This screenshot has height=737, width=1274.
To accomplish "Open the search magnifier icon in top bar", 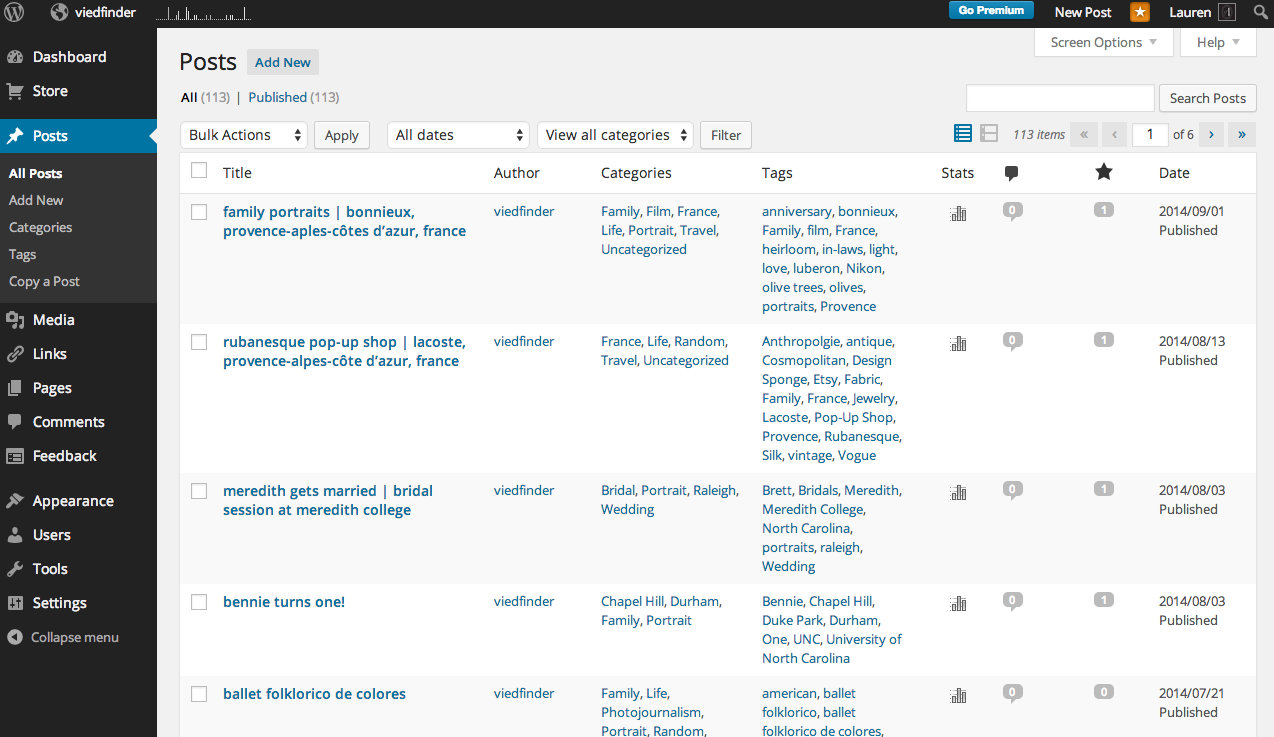I will [x=1259, y=13].
